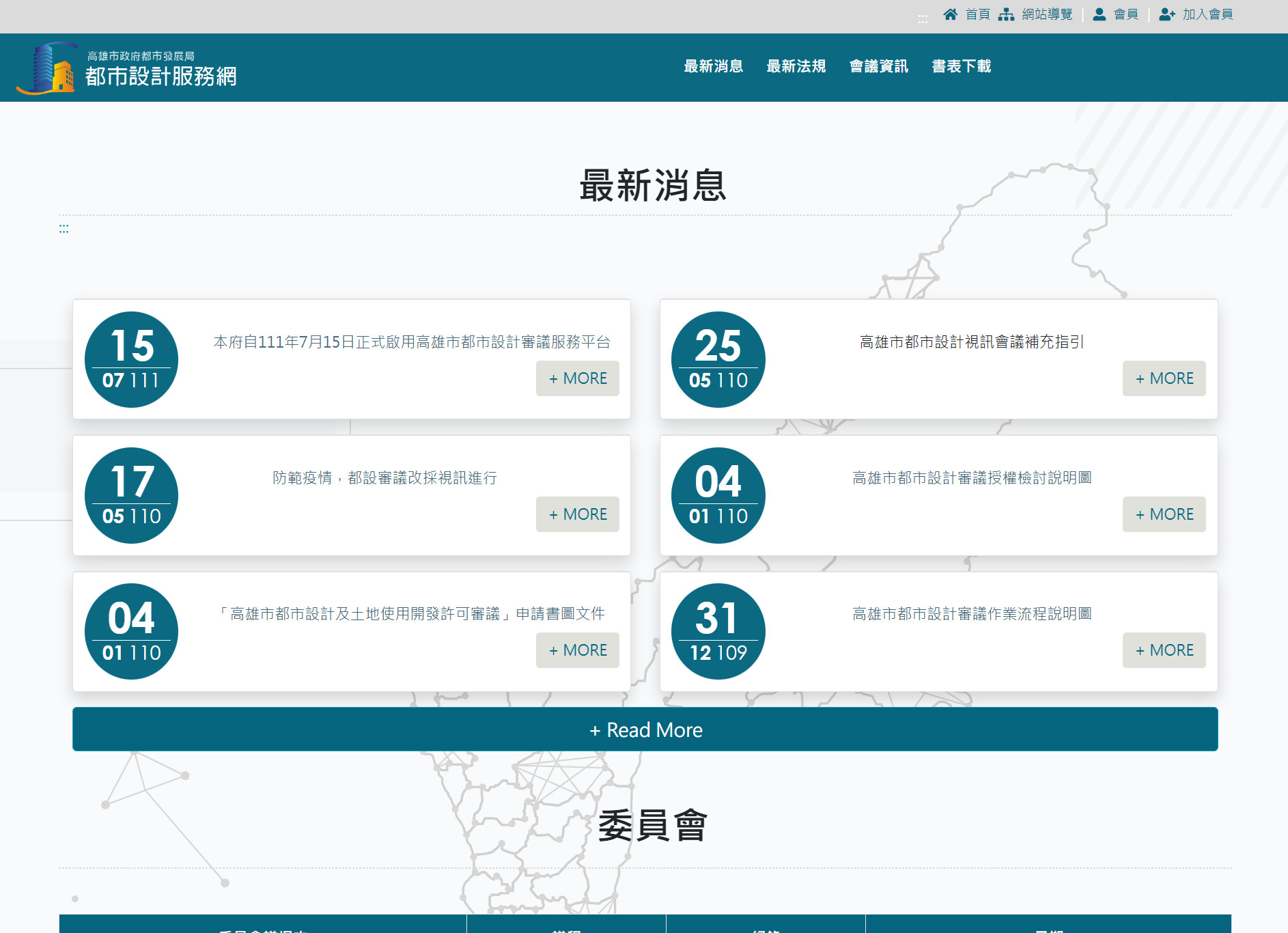Open news title 高雄市都市設計視訊會議補充指引
Viewport: 1288px width, 933px height.
click(972, 342)
